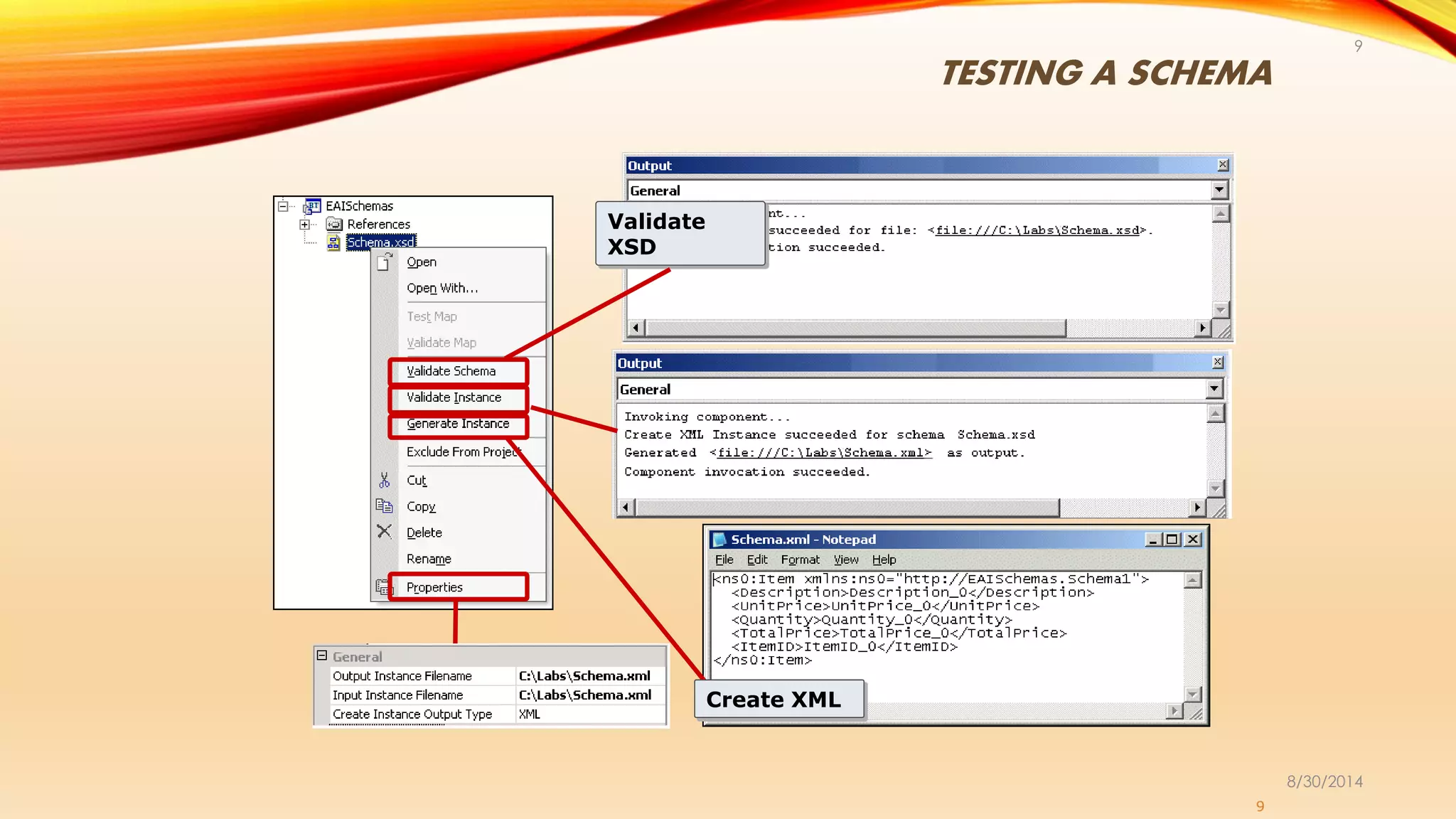Collapse the General properties section
1456x819 pixels.
tap(322, 655)
